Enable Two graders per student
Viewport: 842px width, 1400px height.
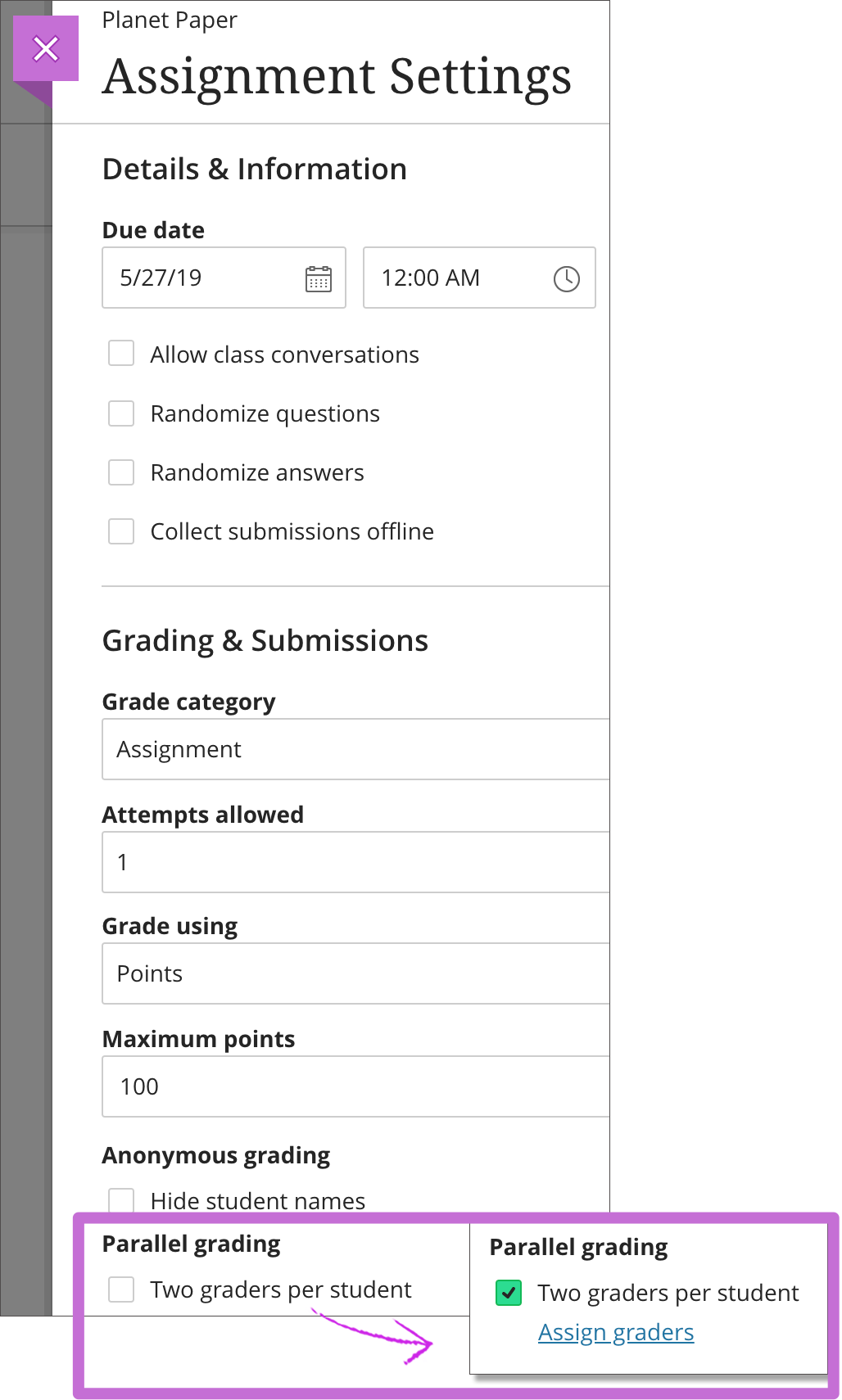pyautogui.click(x=120, y=1289)
